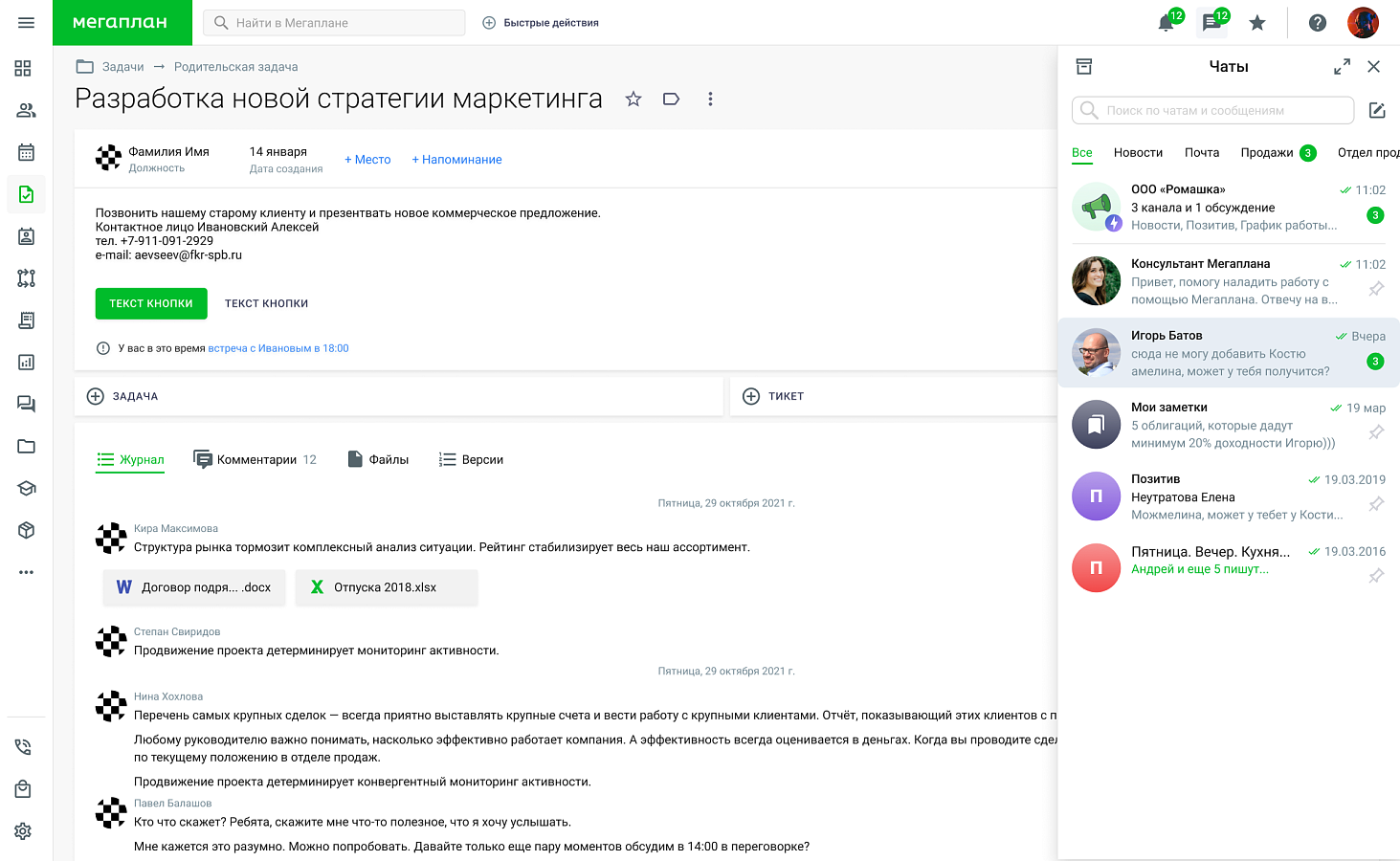Click the Мегаплан logo

pos(122,22)
